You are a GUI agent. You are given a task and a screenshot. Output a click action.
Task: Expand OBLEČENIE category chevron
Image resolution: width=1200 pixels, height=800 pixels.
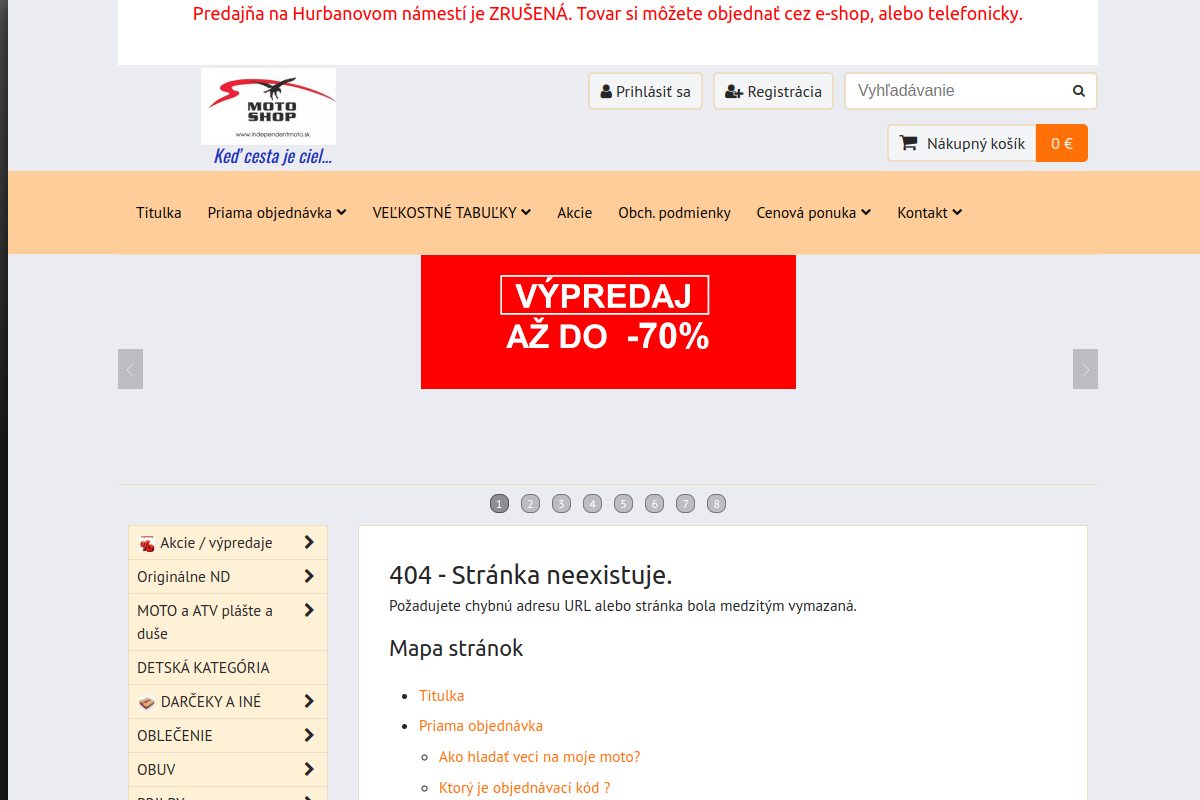tap(309, 735)
